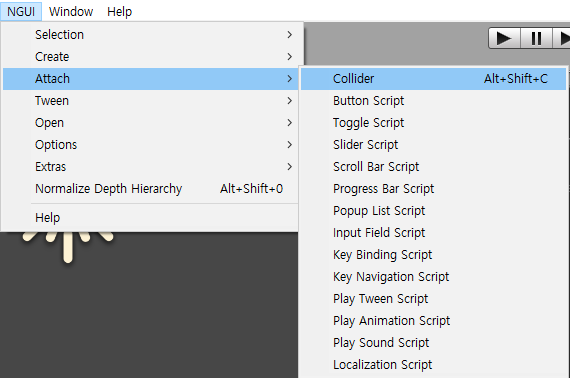Open the NGUI menu
570x378 pixels.
21,12
